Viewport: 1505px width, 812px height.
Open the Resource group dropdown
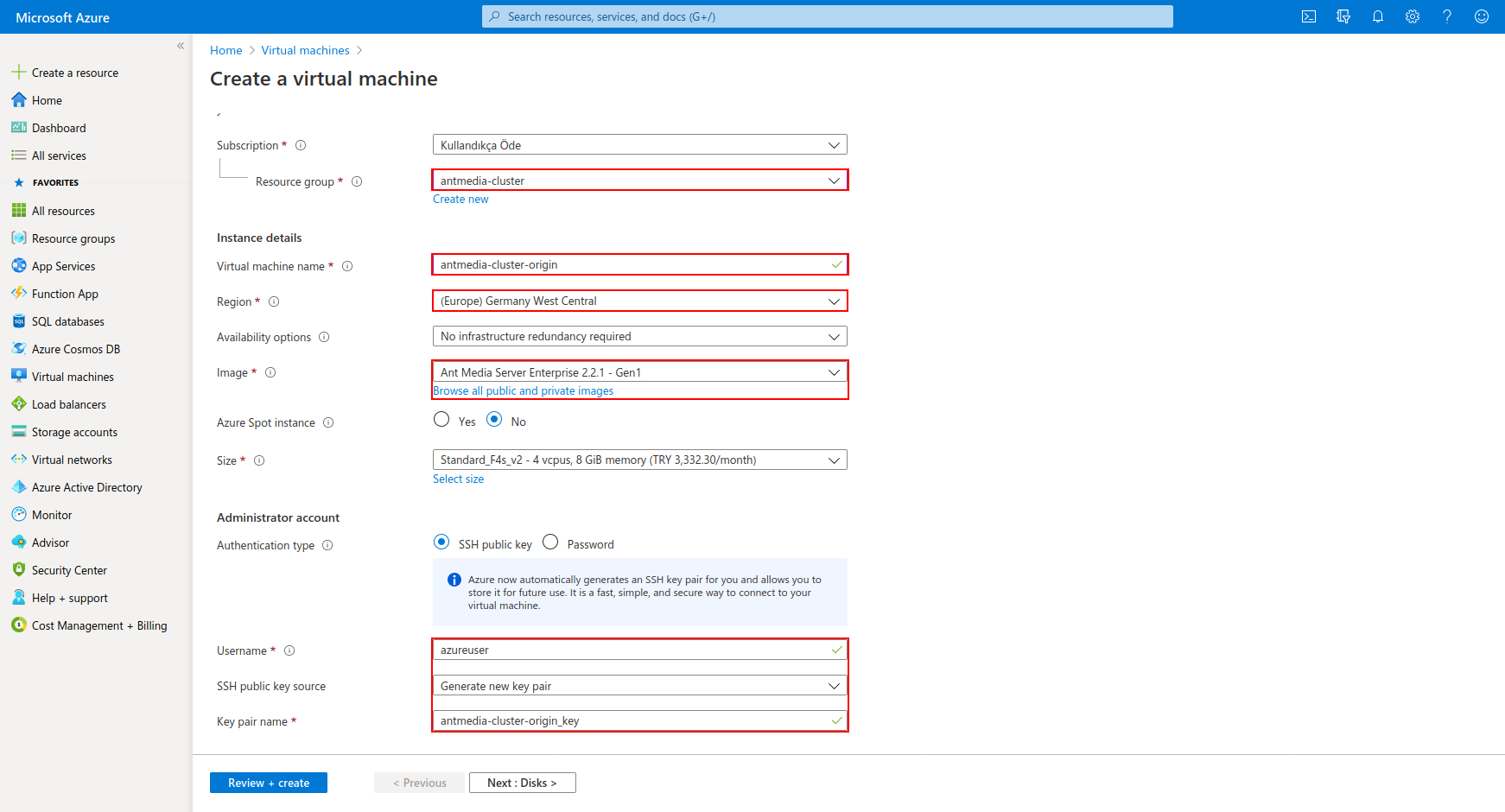tap(639, 181)
